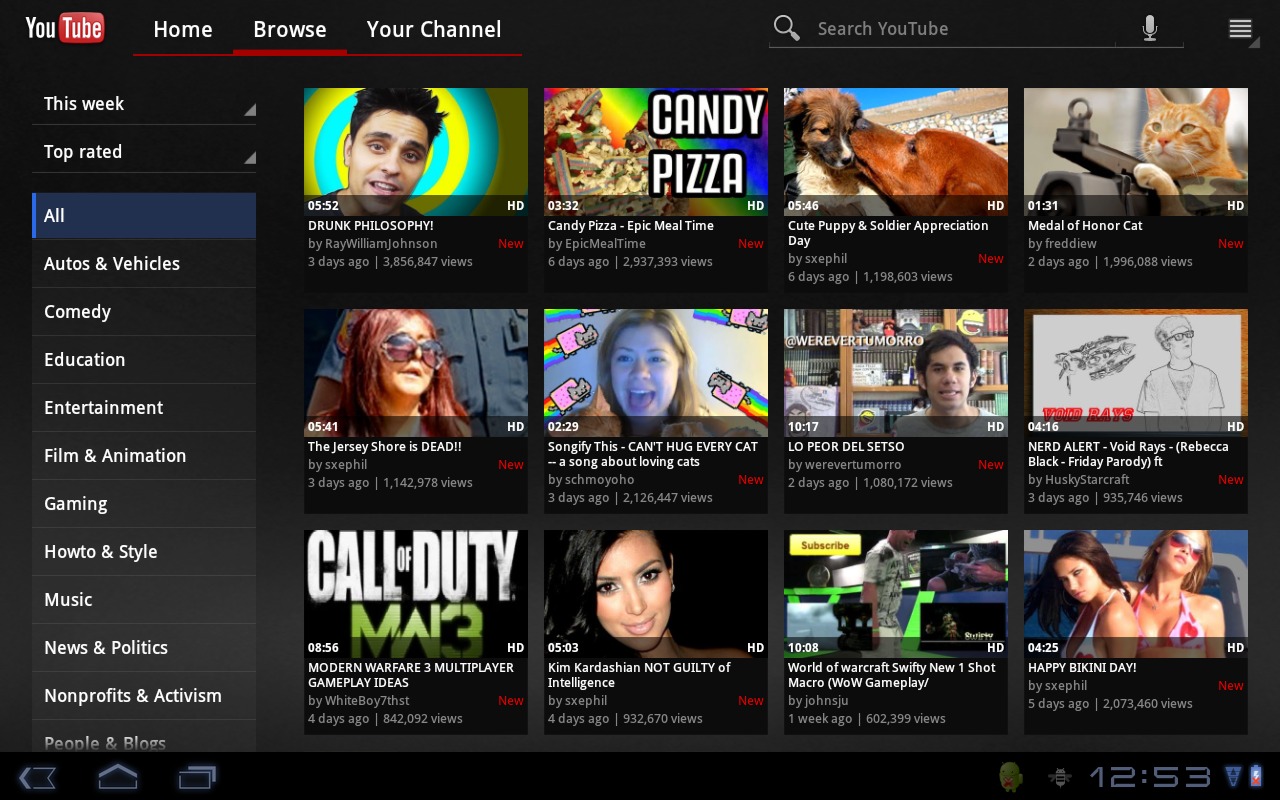
Task: Open the Nonprofits & Activism category
Action: click(x=144, y=696)
